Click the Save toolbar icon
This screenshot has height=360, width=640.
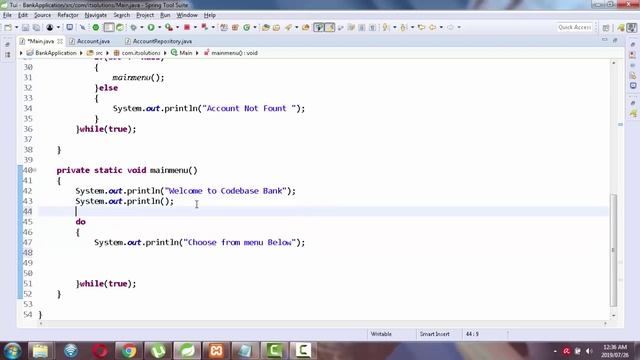[25, 27]
